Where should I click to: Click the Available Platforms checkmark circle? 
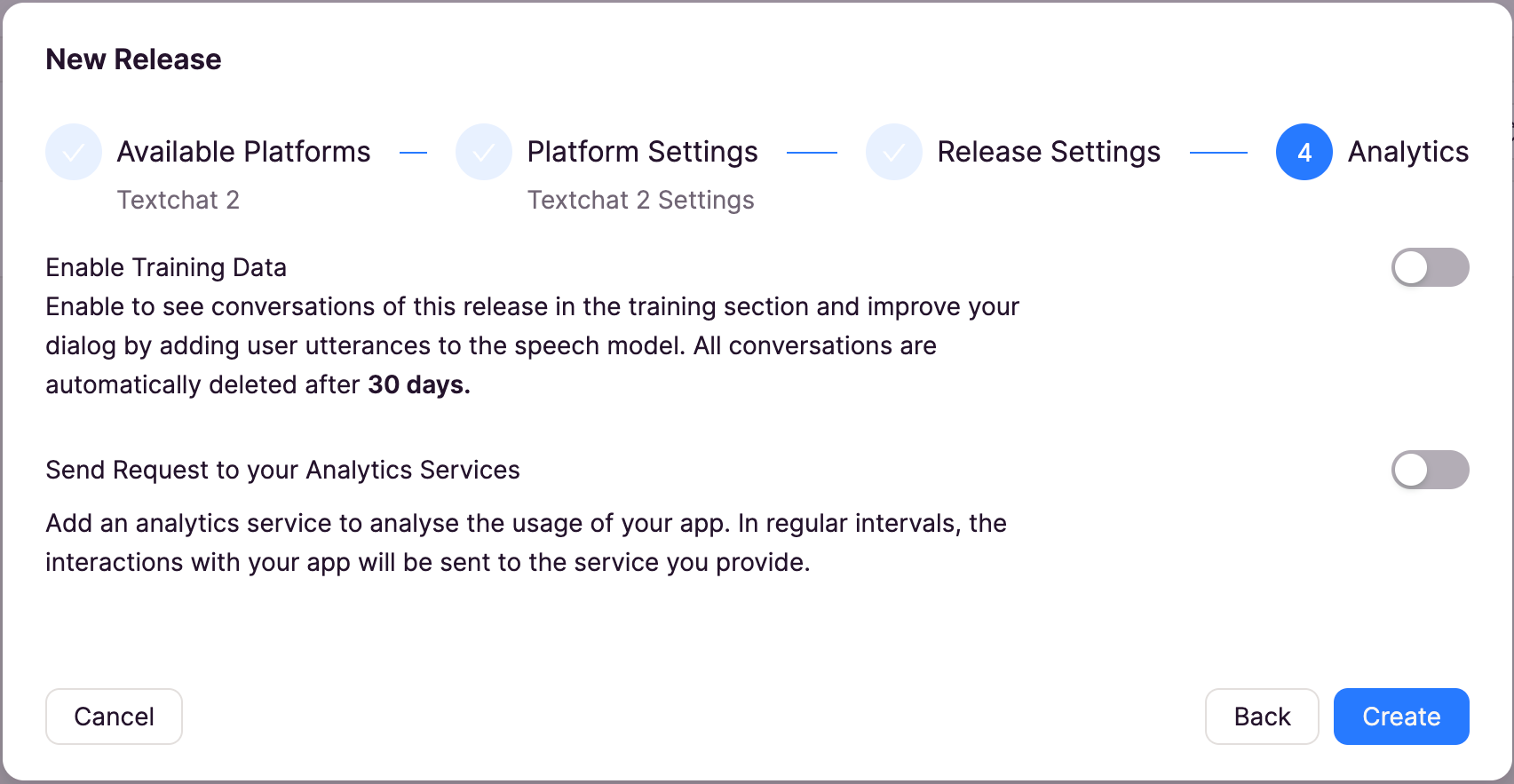pyautogui.click(x=74, y=152)
